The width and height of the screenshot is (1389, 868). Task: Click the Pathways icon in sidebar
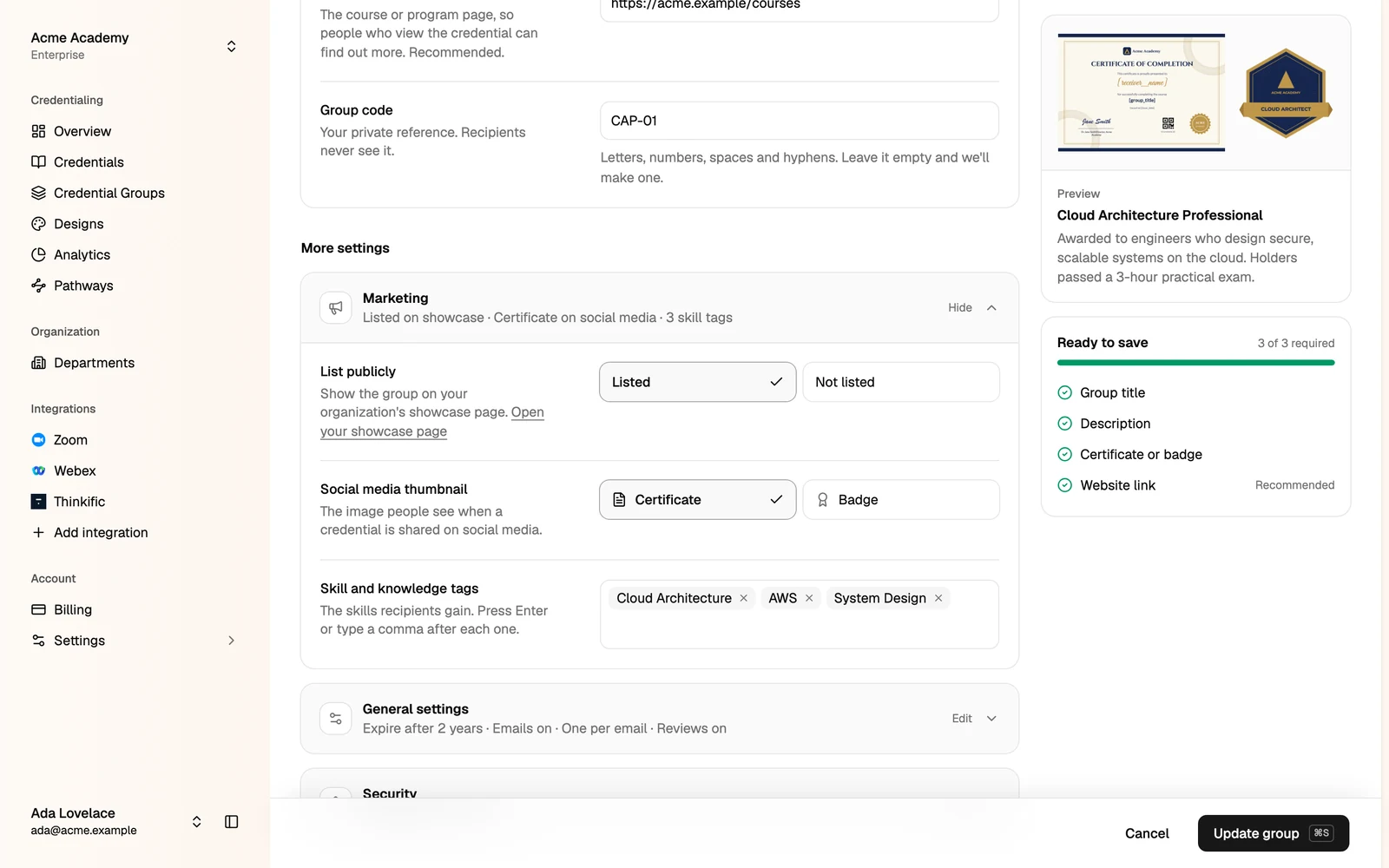pos(38,286)
